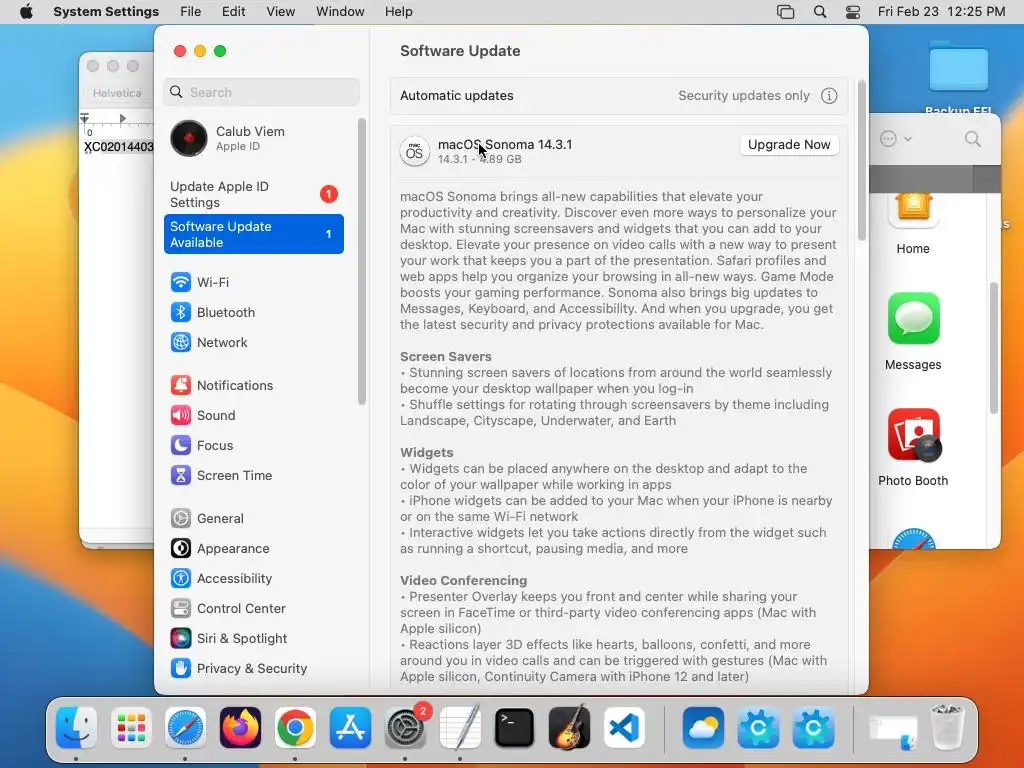Open App Store from the Dock

tap(350, 727)
